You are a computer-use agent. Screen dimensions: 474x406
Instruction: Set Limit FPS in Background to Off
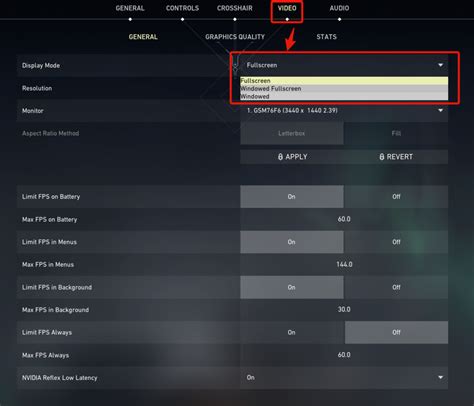pos(396,287)
